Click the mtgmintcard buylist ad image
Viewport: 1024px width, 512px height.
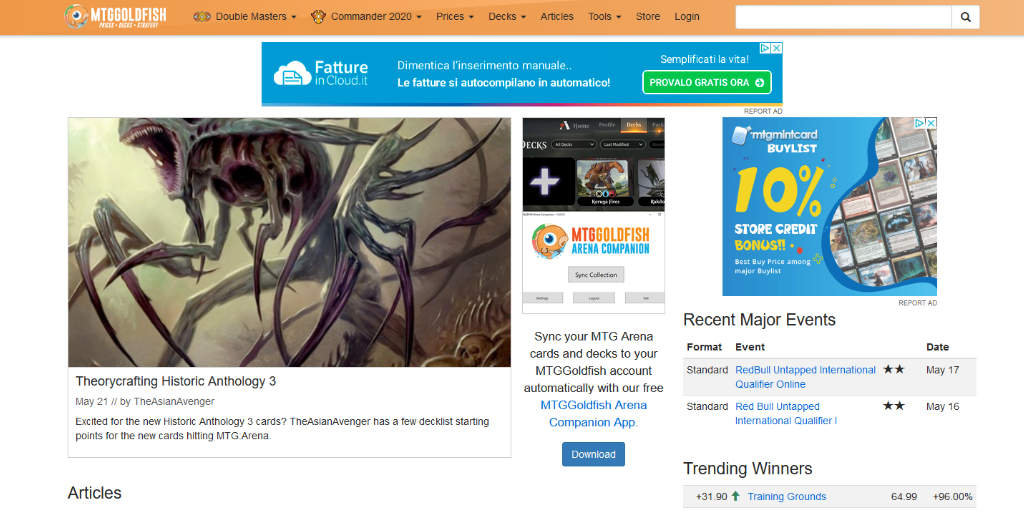click(829, 206)
